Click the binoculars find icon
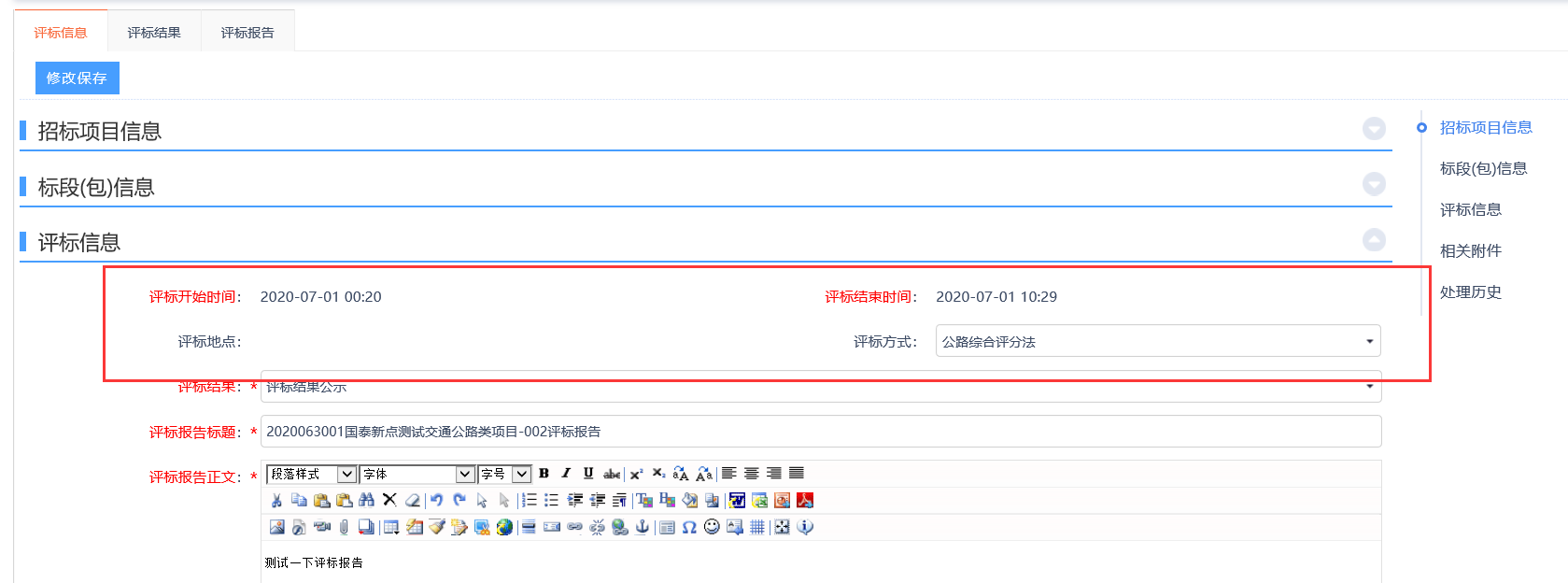Viewport: 1568px width, 583px height. pos(366,501)
